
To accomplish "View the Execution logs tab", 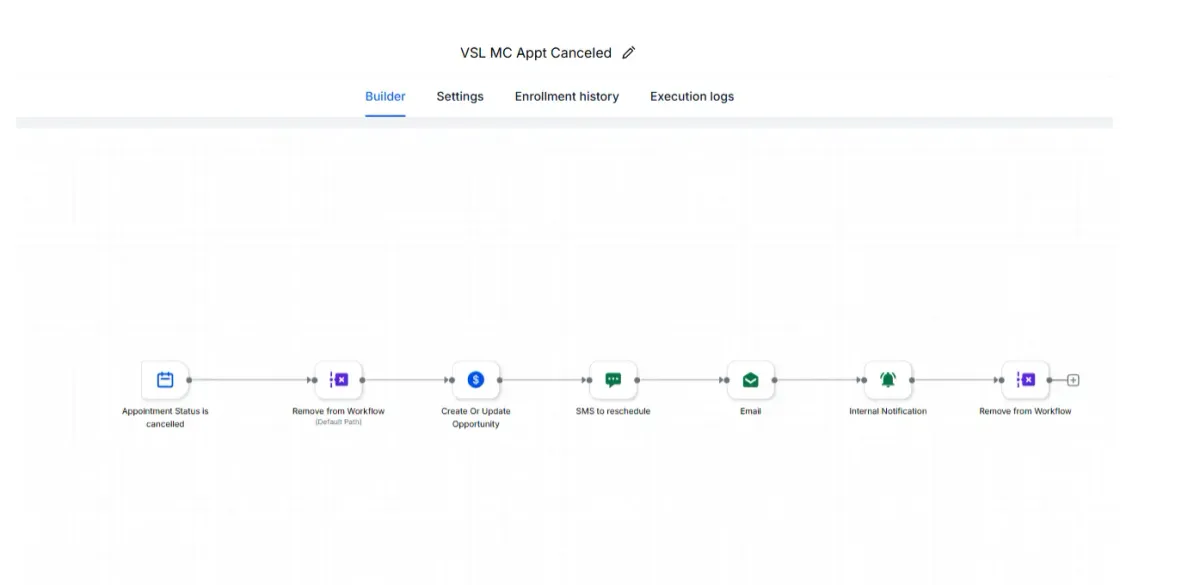I will pyautogui.click(x=692, y=97).
